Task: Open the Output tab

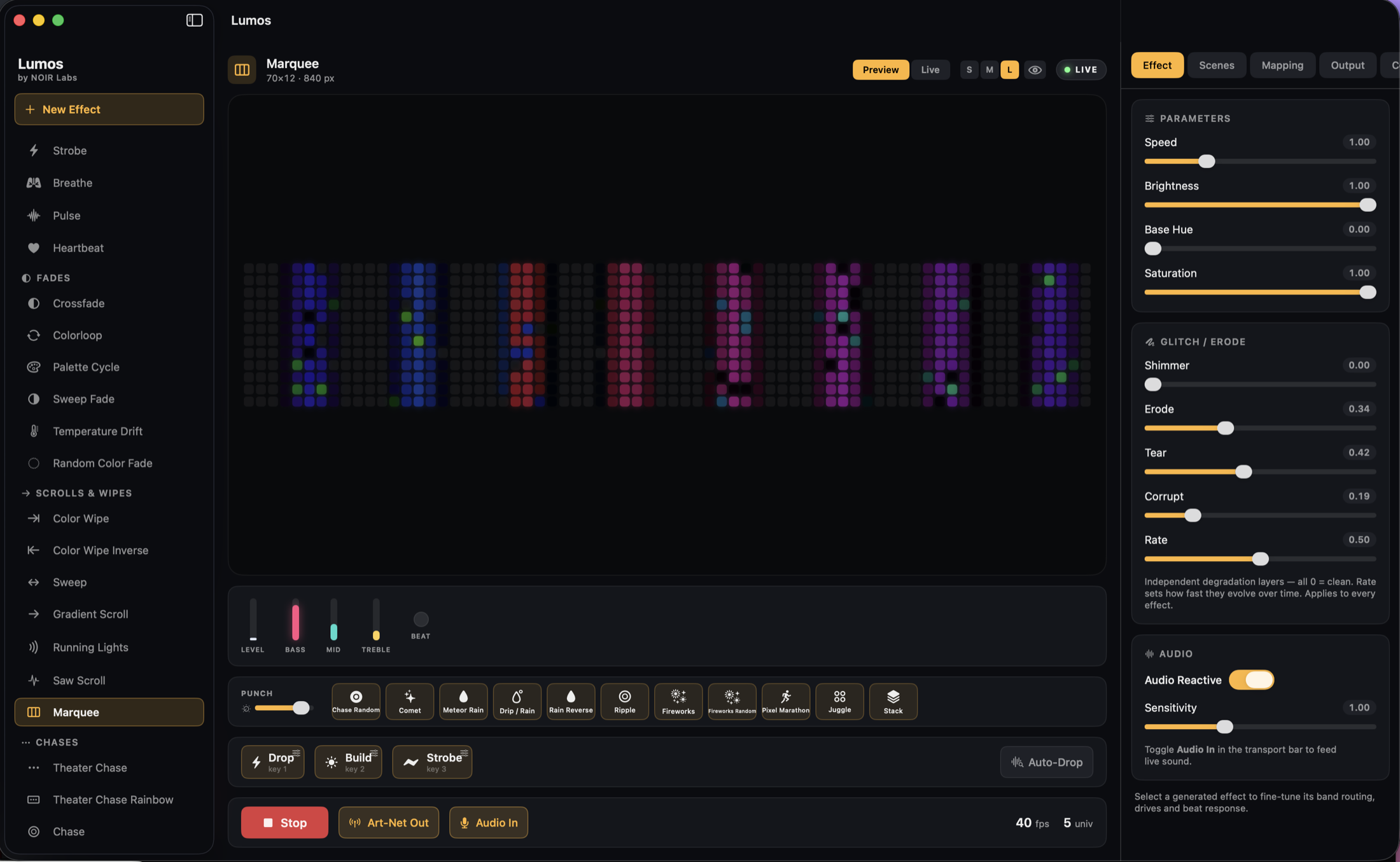Action: coord(1347,65)
